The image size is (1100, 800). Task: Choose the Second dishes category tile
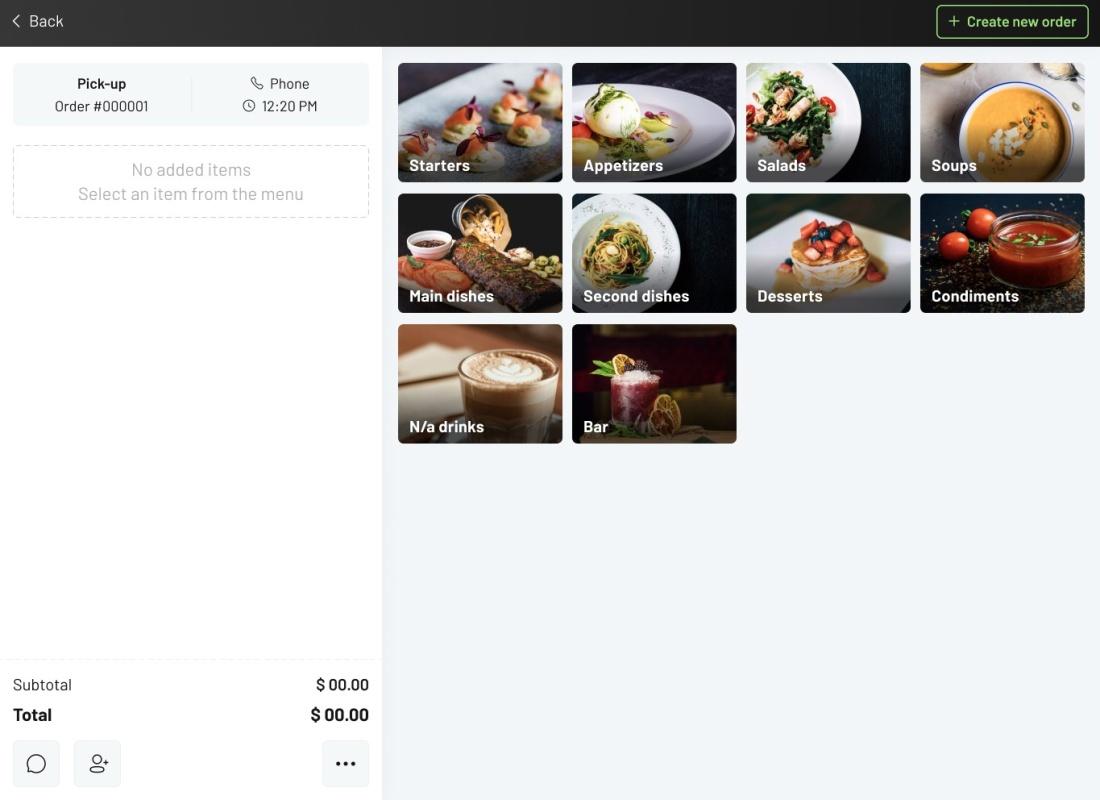tap(654, 253)
